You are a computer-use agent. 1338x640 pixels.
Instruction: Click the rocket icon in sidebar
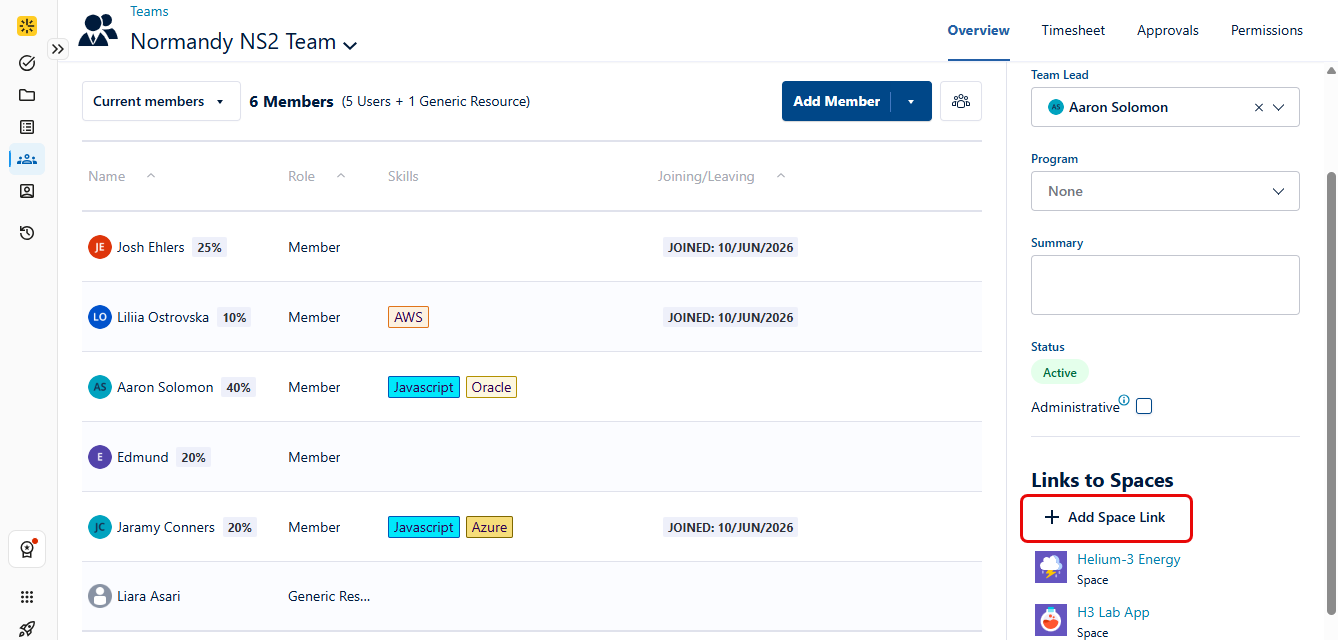27,628
